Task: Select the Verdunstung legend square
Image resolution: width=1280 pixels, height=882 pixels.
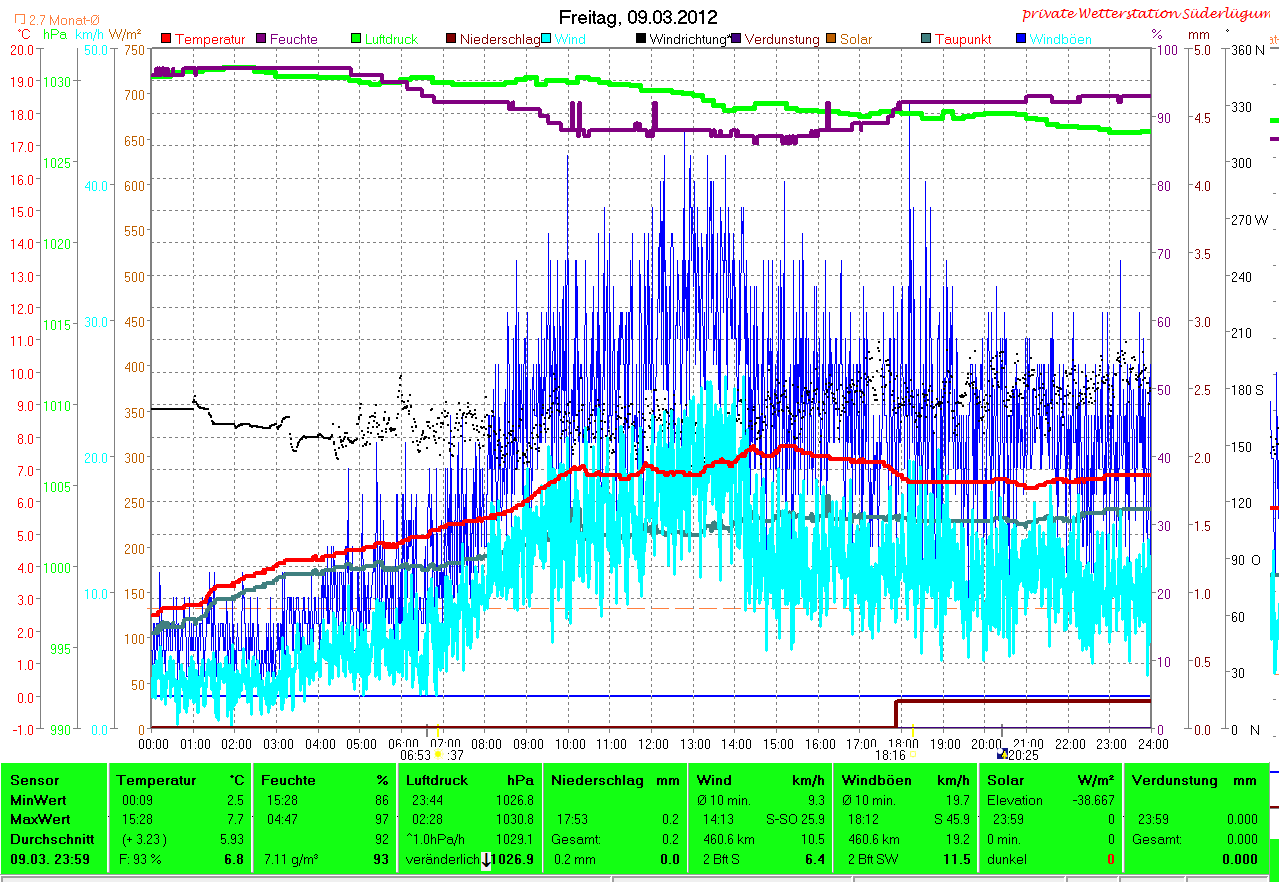Action: [x=736, y=39]
